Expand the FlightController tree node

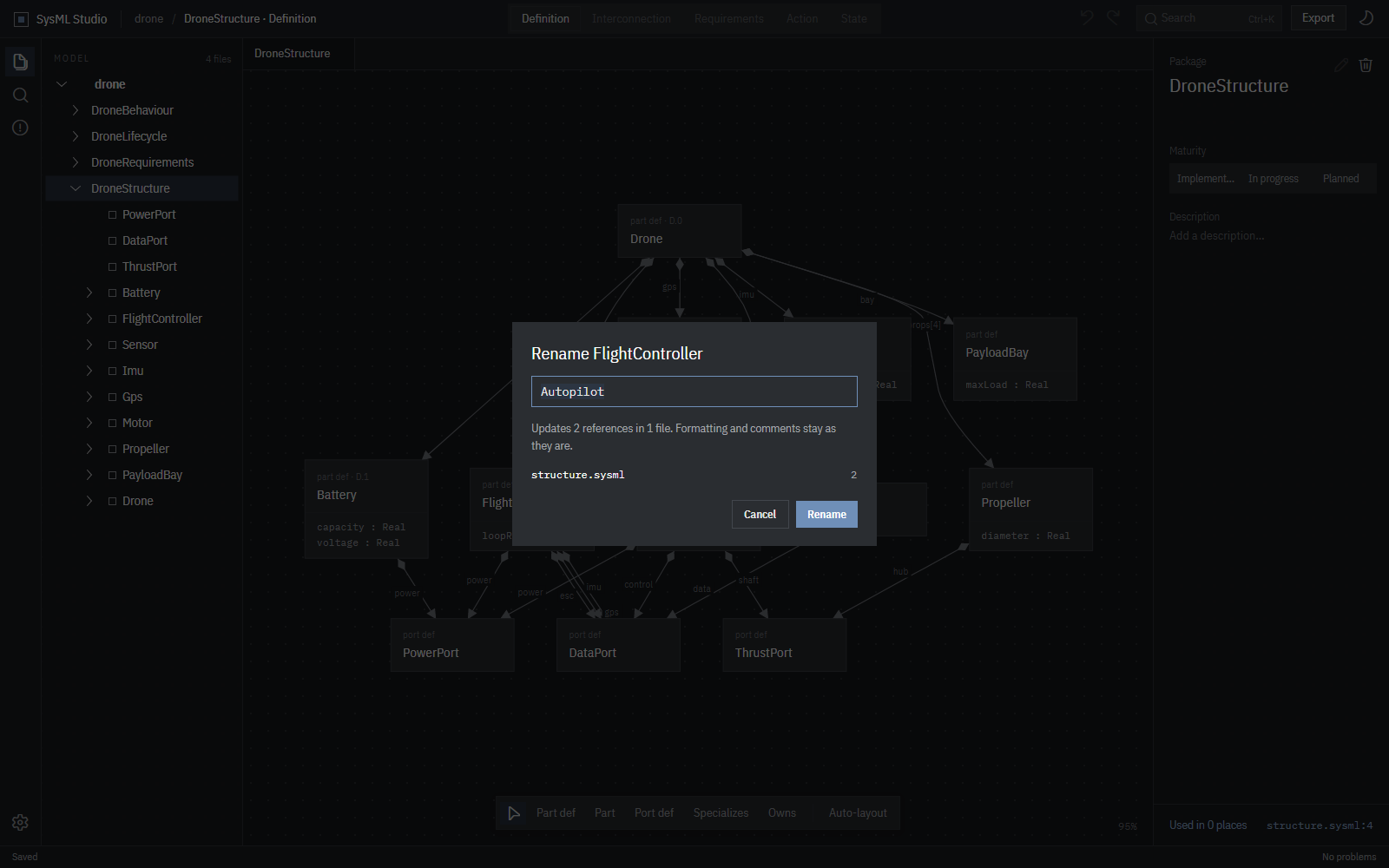pyautogui.click(x=89, y=319)
